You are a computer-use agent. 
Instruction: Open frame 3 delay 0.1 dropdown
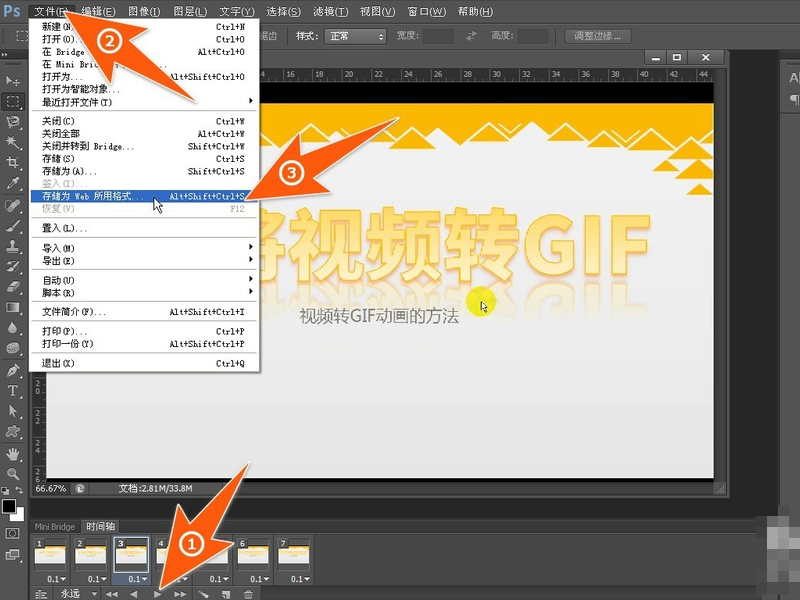(137, 579)
